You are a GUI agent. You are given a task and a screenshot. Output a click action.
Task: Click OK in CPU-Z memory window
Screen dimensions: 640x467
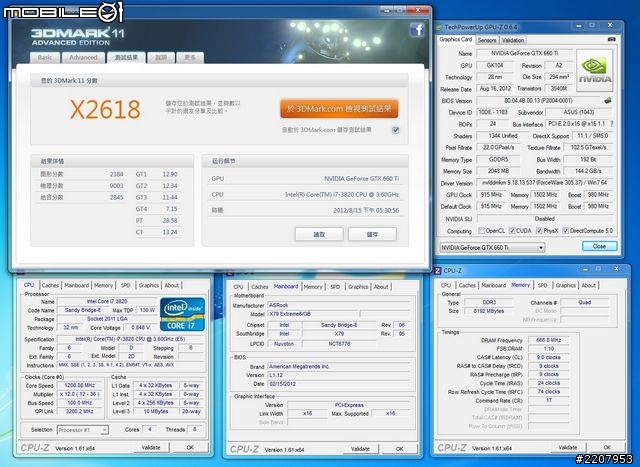click(607, 447)
